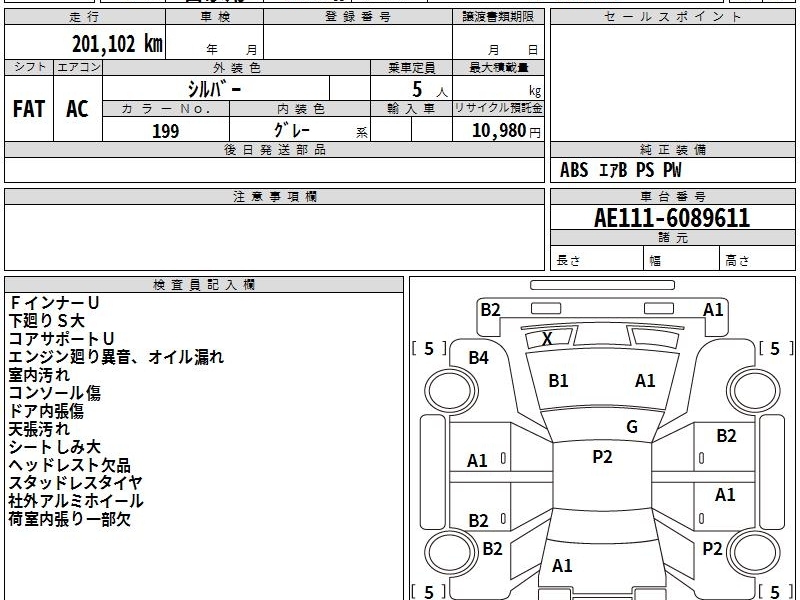Select inspector note 下廻りS大
Screen dimensions: 800x600
pyautogui.click(x=46, y=321)
